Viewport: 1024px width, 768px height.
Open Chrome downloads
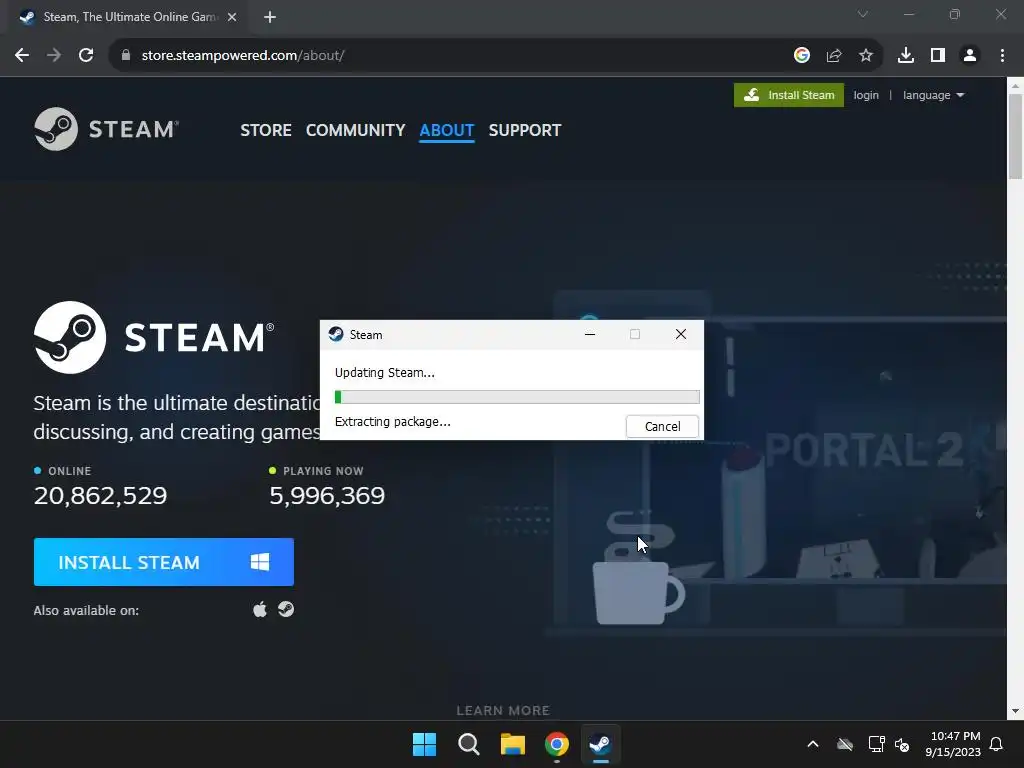(x=906, y=56)
